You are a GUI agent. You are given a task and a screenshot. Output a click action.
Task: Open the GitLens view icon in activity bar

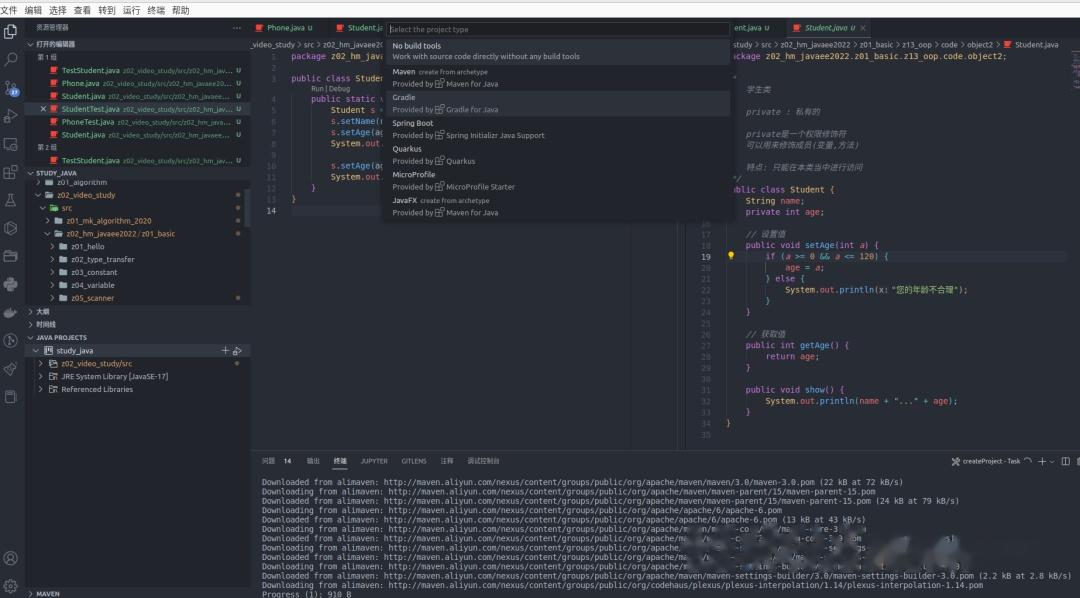10,340
